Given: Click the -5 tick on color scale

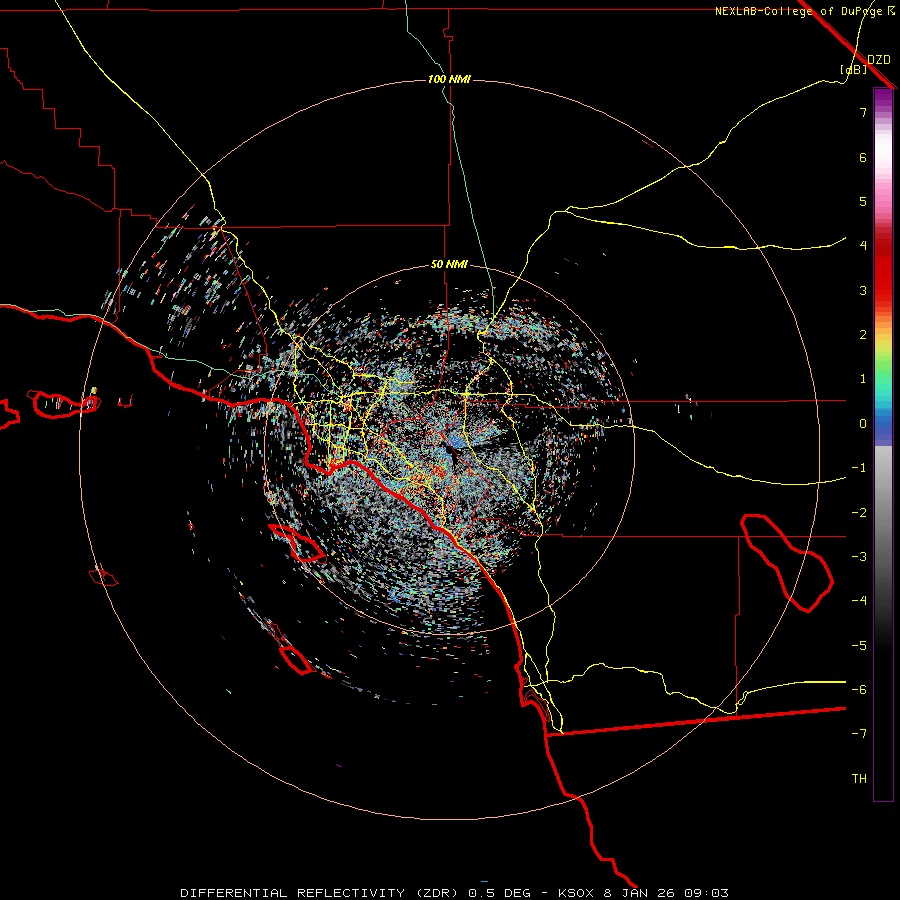Looking at the screenshot, I should 859,645.
